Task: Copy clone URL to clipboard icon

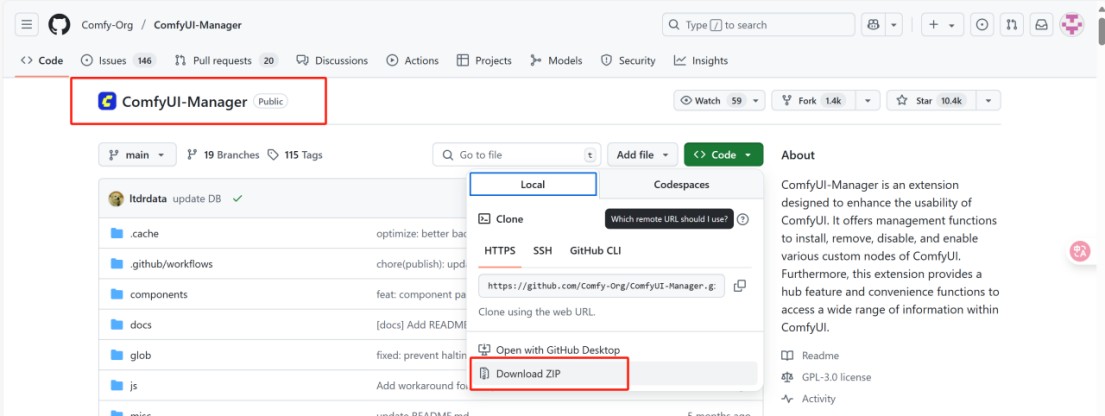Action: point(740,286)
